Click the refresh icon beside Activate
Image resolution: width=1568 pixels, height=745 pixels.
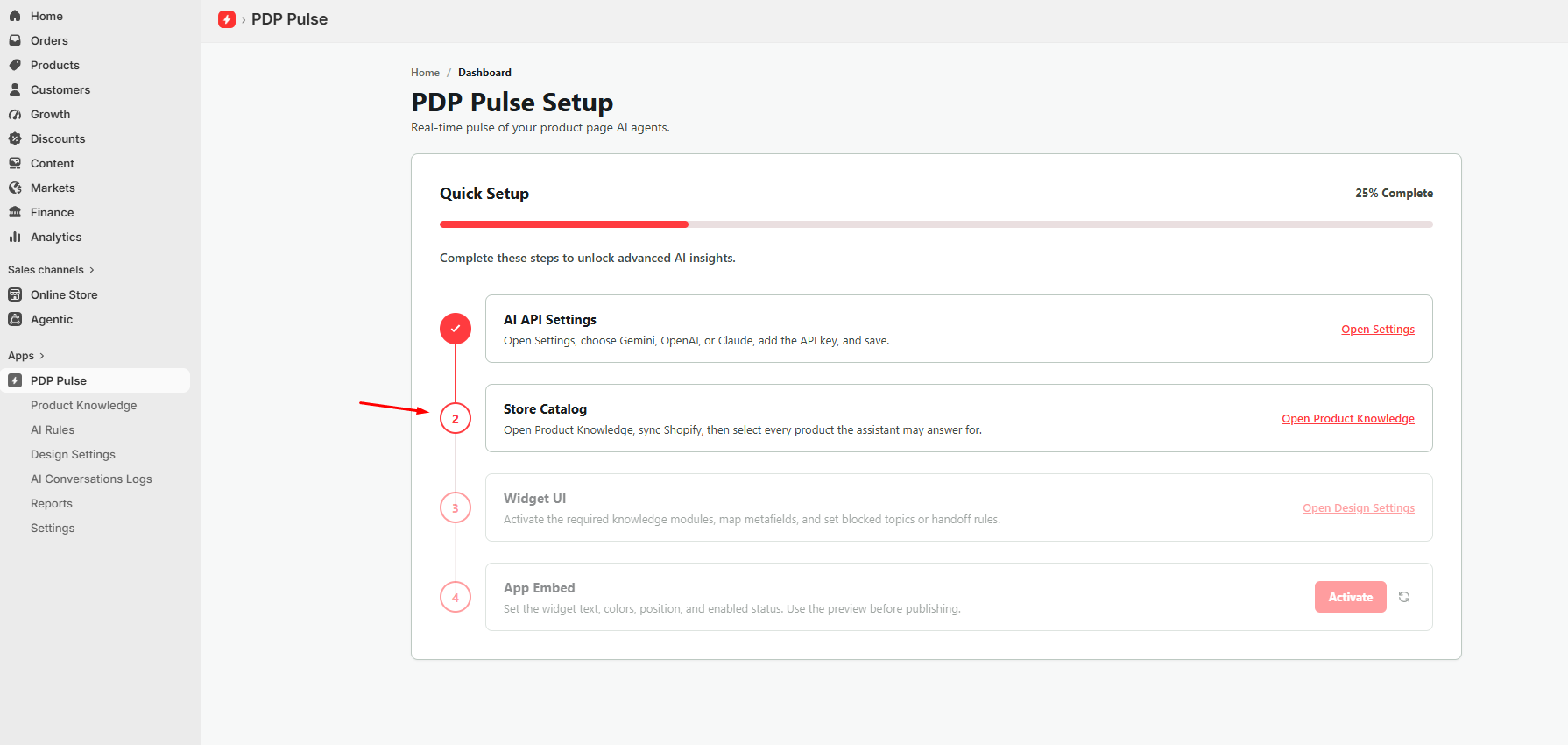click(1404, 597)
